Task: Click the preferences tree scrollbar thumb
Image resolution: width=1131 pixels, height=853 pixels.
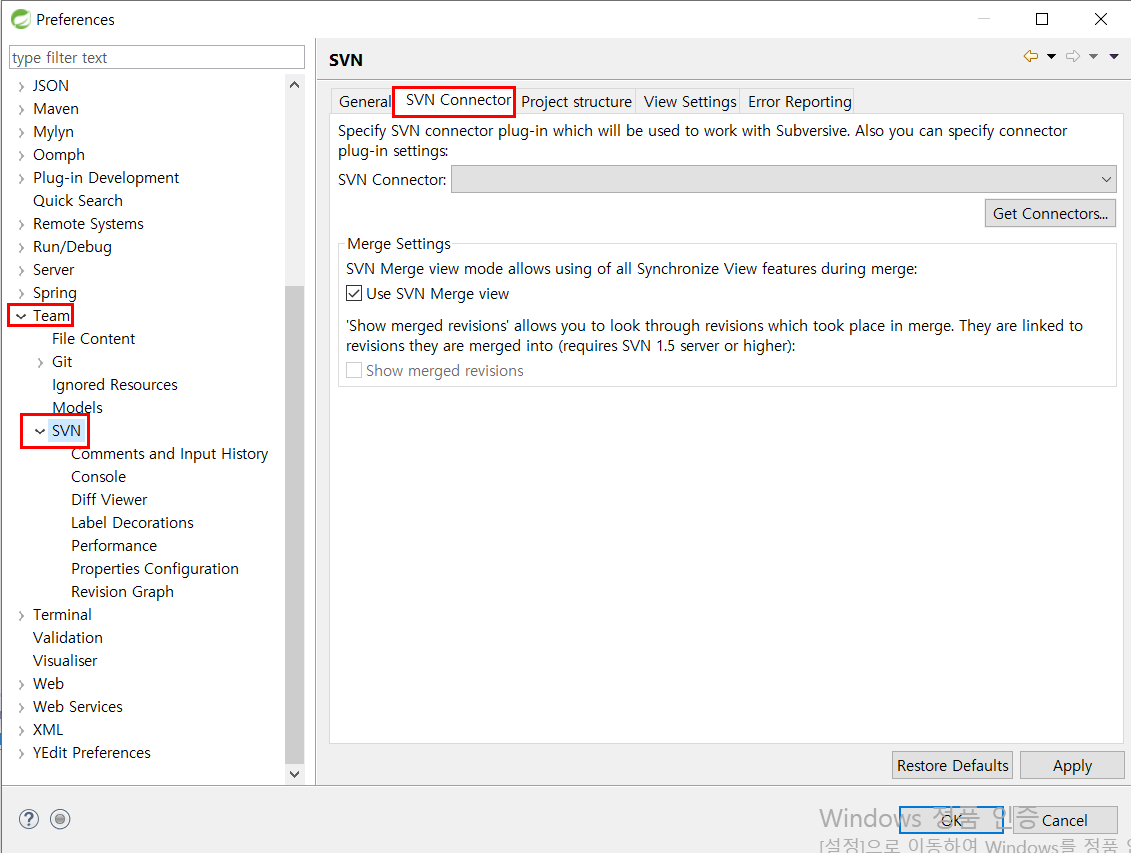Action: pos(294,524)
